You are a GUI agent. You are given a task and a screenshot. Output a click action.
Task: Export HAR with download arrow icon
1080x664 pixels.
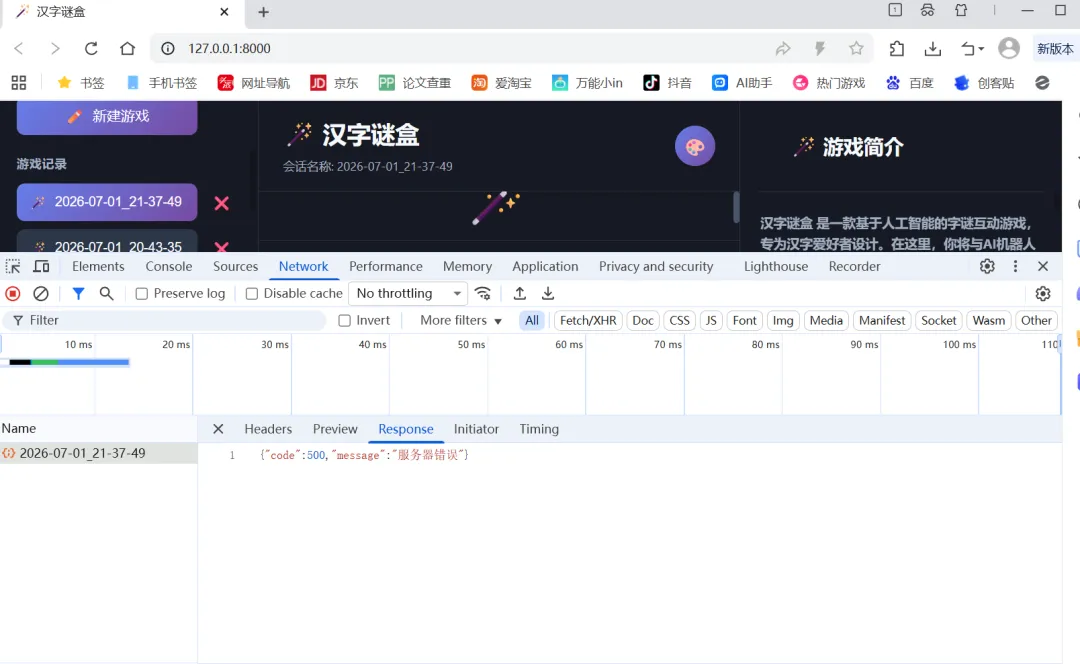pos(548,293)
